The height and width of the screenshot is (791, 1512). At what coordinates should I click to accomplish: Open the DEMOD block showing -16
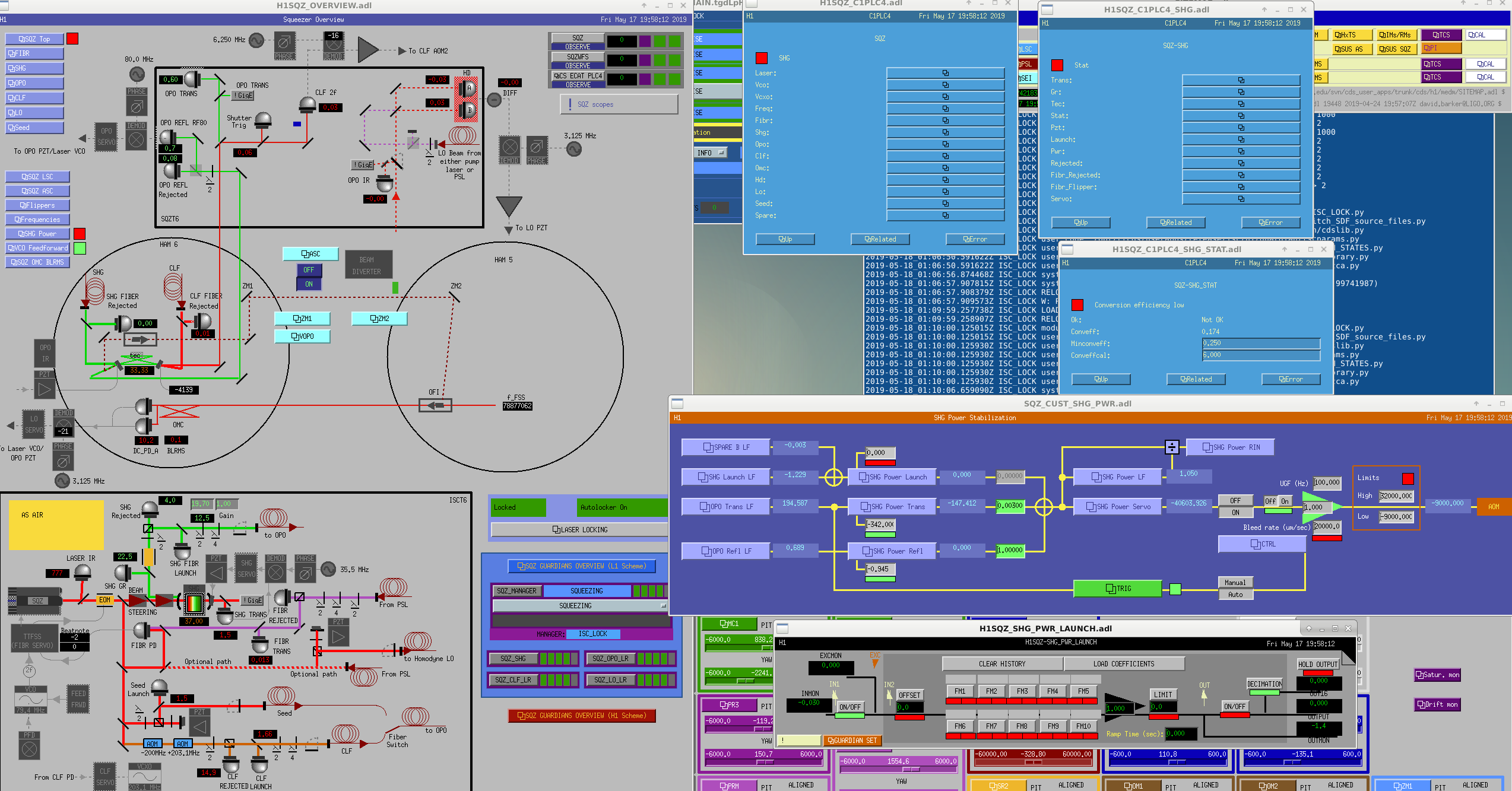click(334, 46)
